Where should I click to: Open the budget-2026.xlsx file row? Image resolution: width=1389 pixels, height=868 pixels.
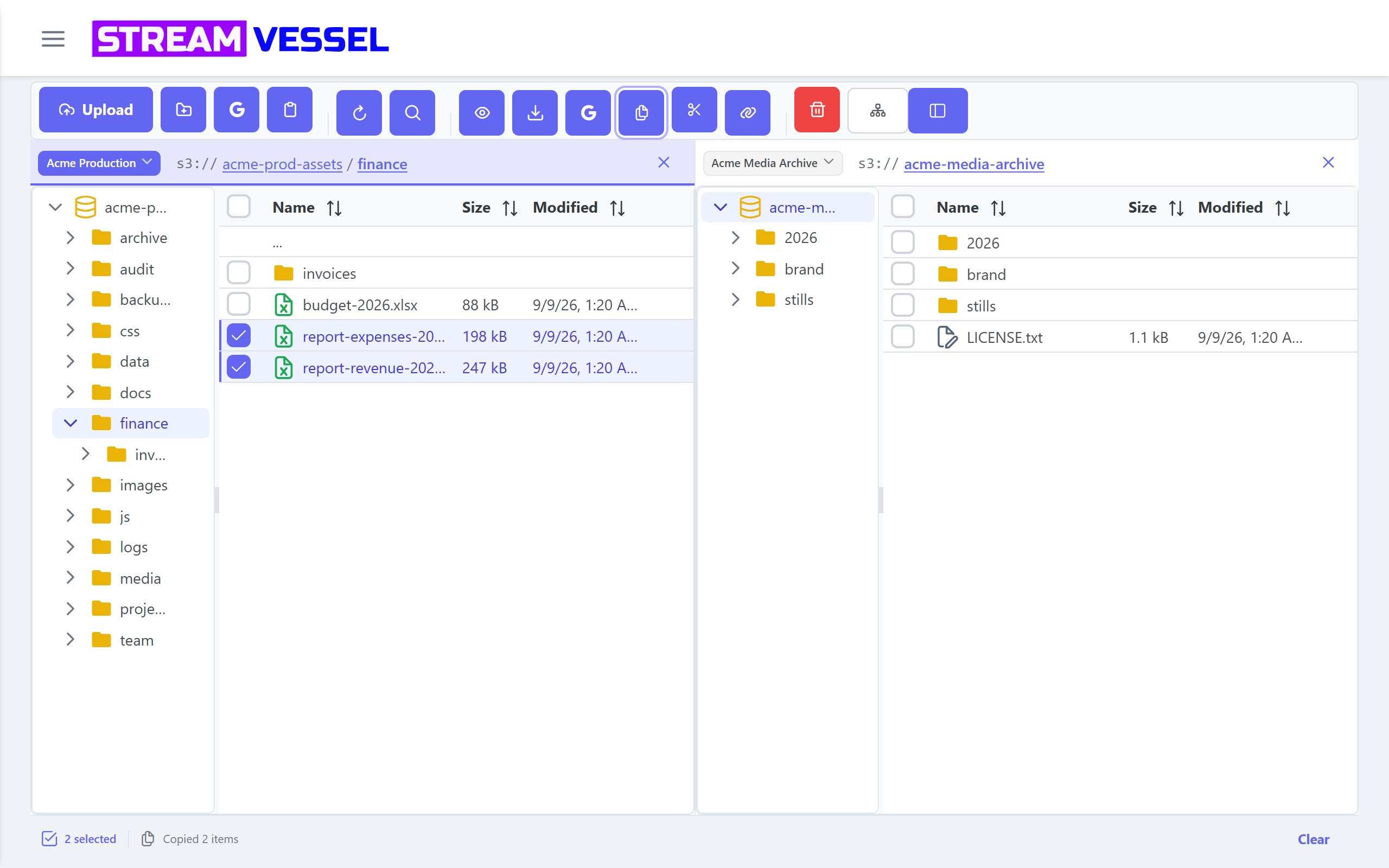tap(456, 305)
